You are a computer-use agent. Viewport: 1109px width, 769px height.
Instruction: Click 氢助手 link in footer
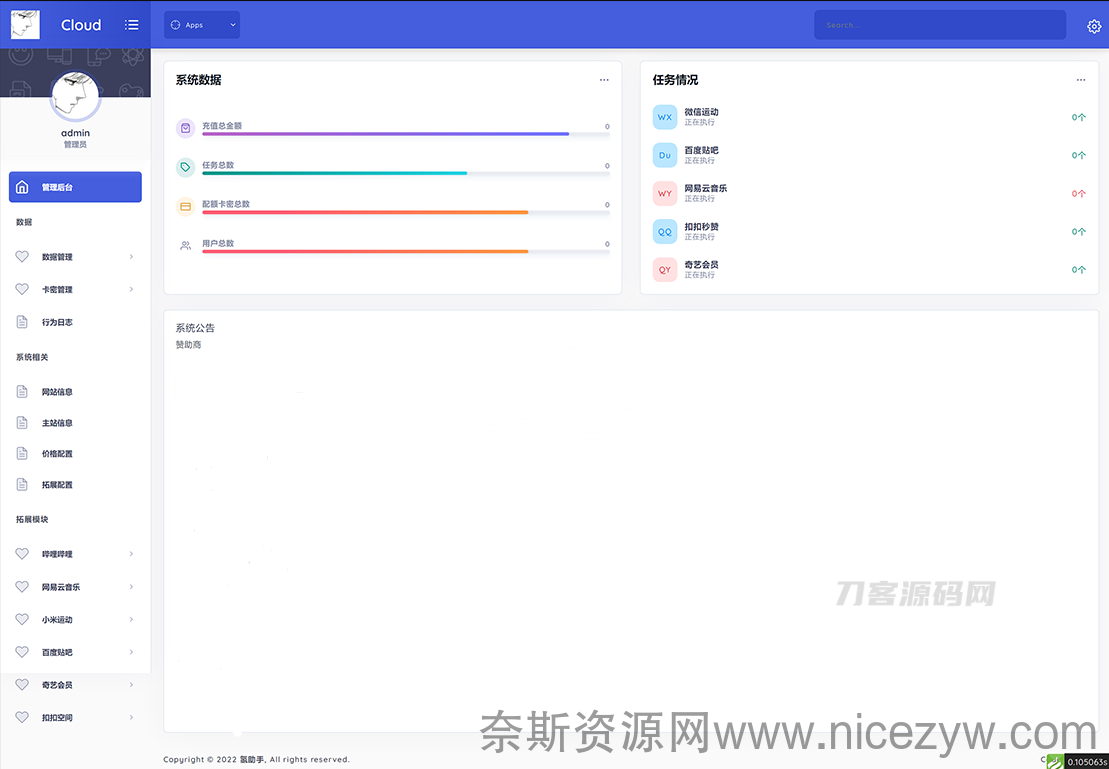coord(252,760)
